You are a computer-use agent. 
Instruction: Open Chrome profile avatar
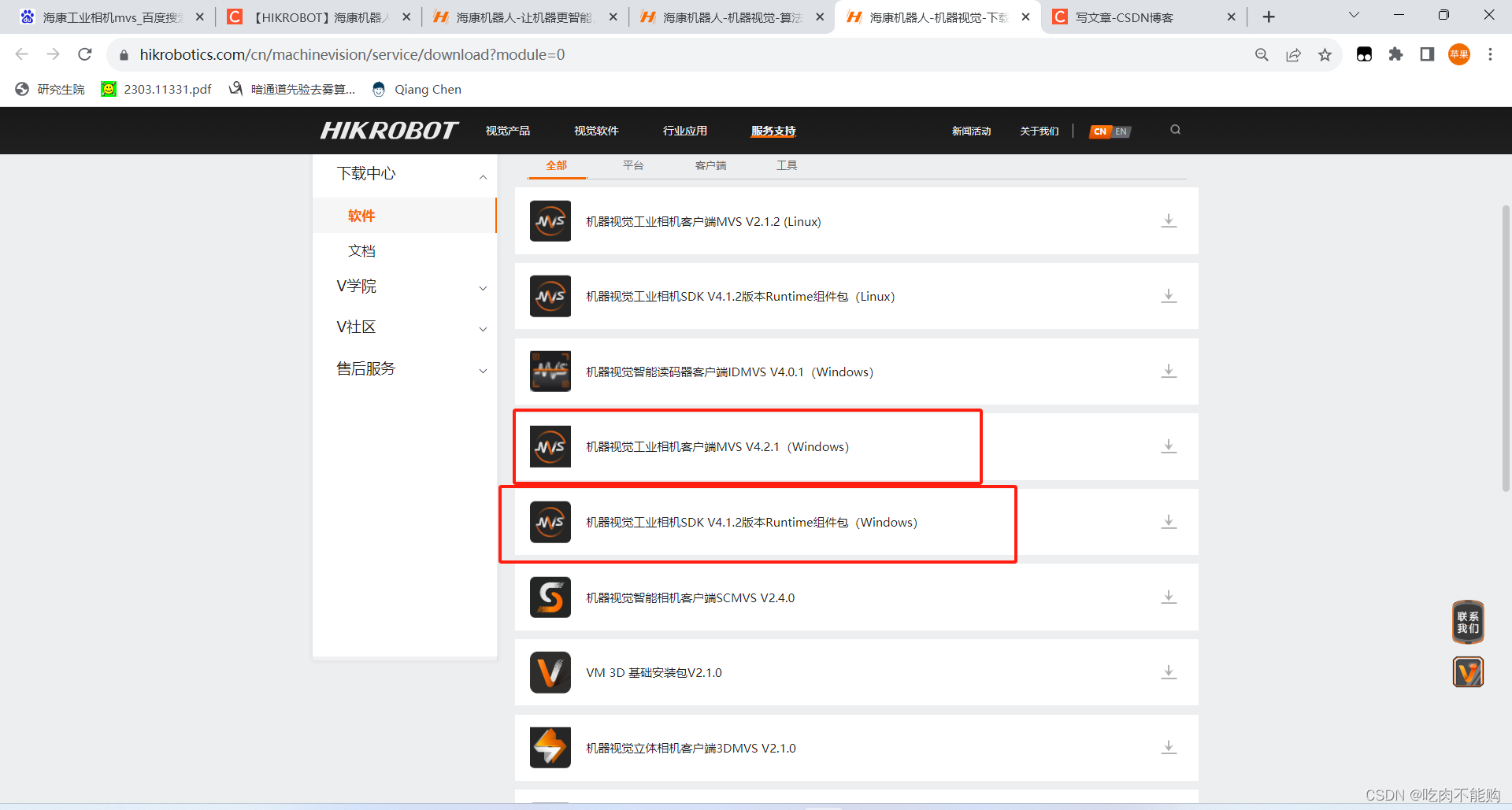click(x=1459, y=54)
